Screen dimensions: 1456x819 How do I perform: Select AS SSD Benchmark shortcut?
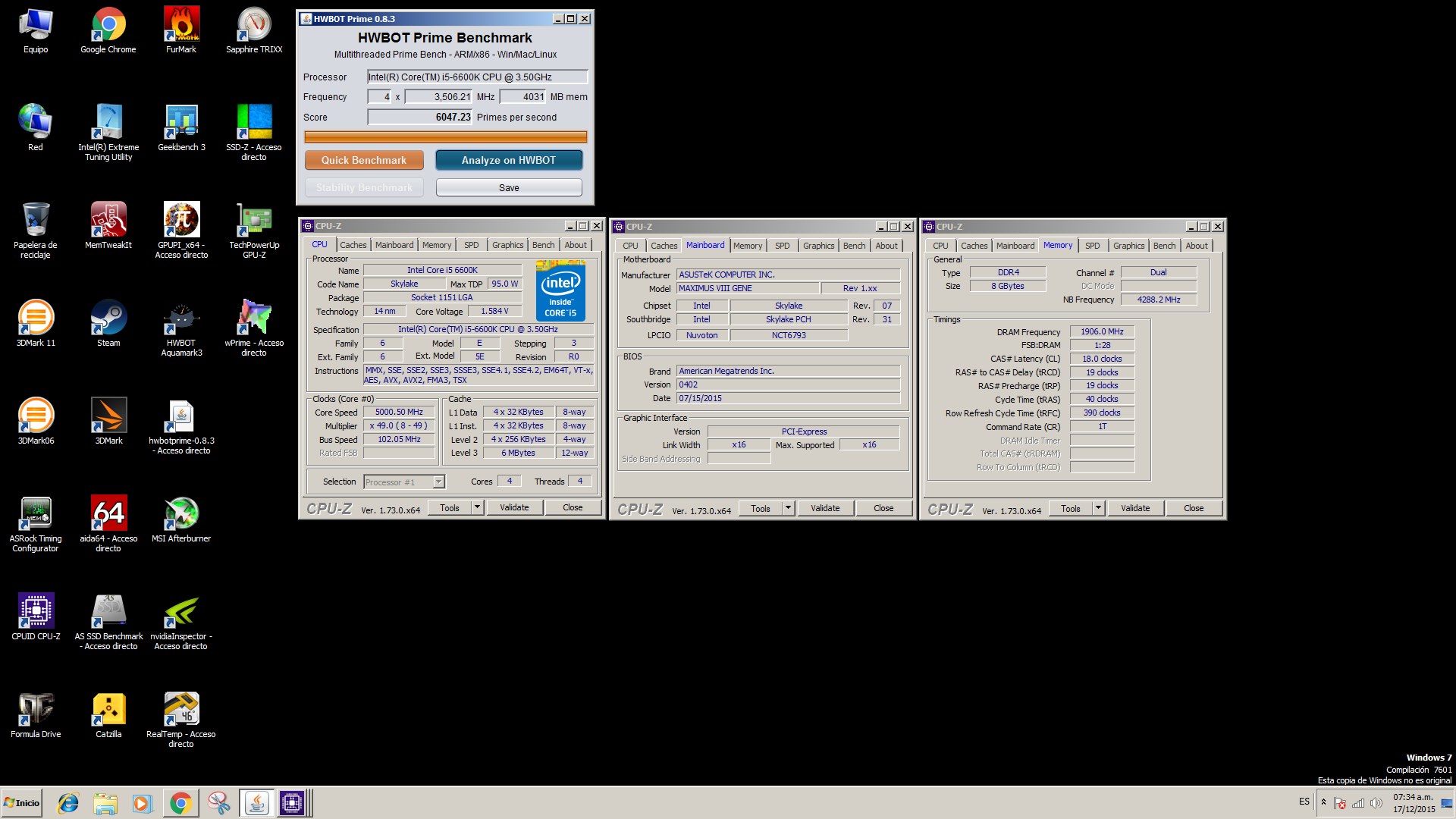point(108,622)
